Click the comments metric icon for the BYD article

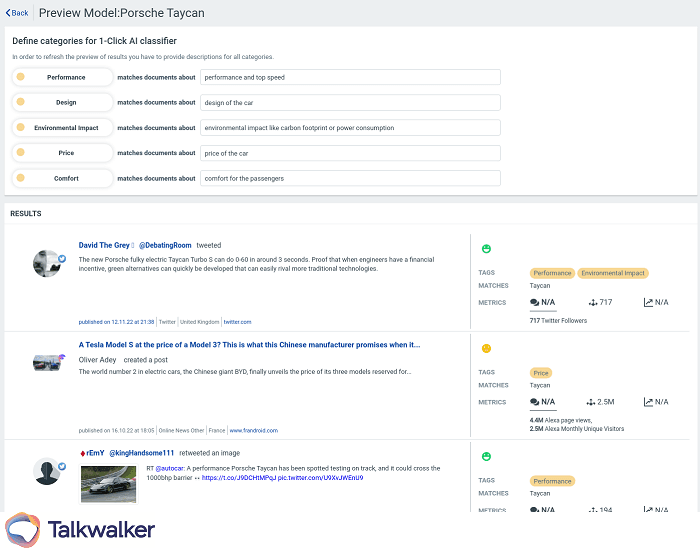pos(534,402)
